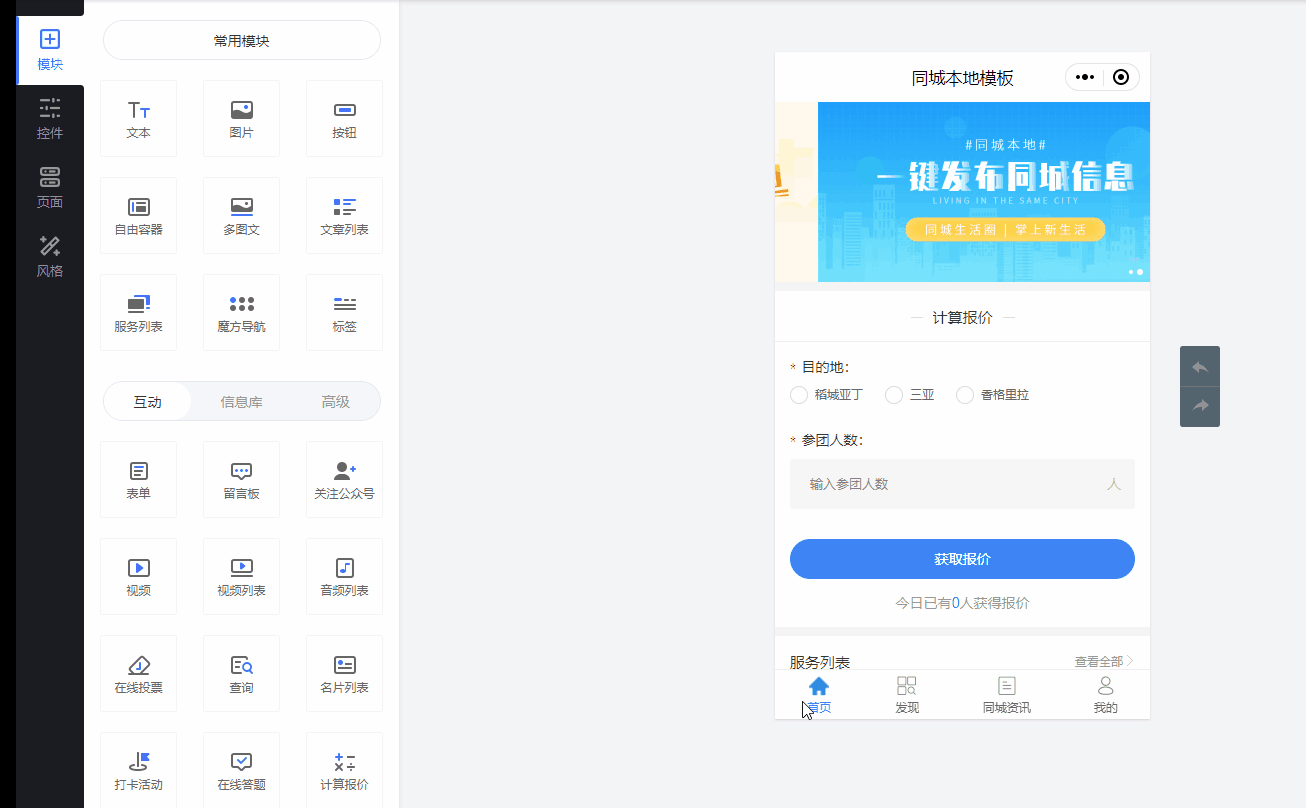Add a 留言板 module
The width and height of the screenshot is (1306, 808).
241,480
